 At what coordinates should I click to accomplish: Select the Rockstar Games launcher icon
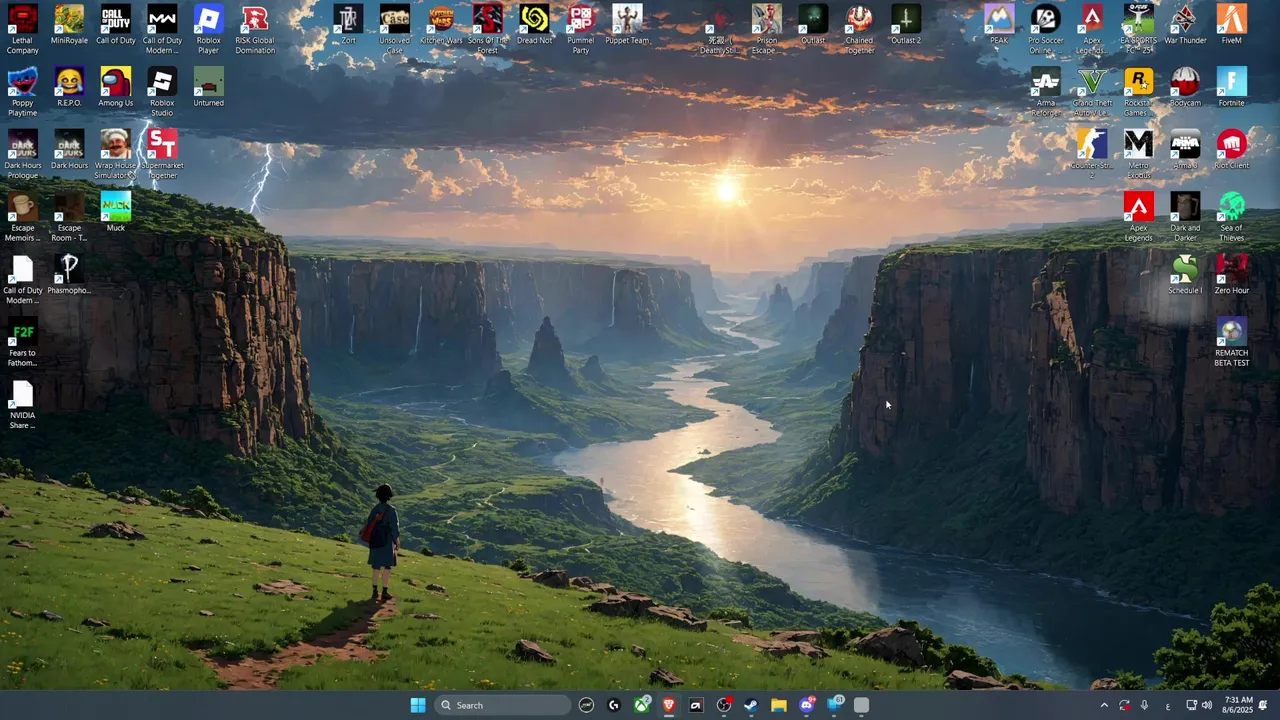pos(1138,91)
